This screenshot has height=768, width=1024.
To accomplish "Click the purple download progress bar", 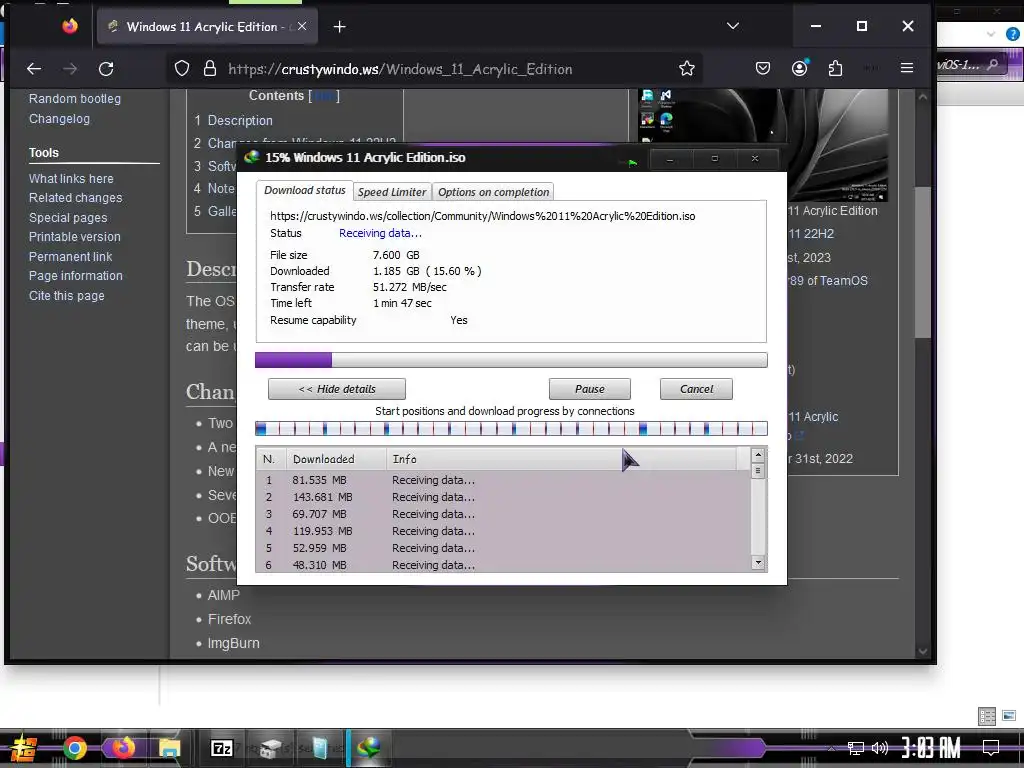I will (511, 360).
